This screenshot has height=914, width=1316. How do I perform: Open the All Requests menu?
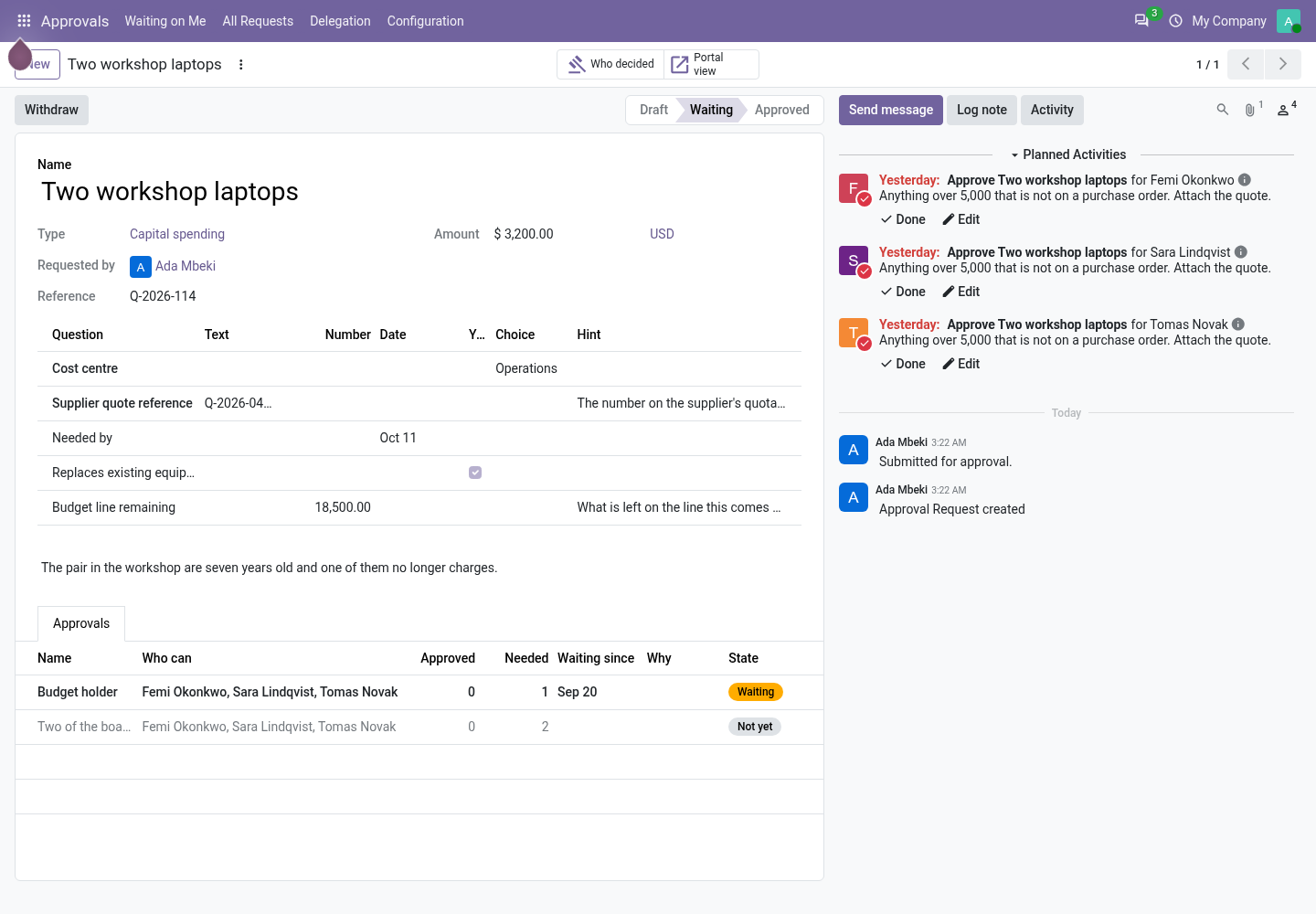[258, 21]
